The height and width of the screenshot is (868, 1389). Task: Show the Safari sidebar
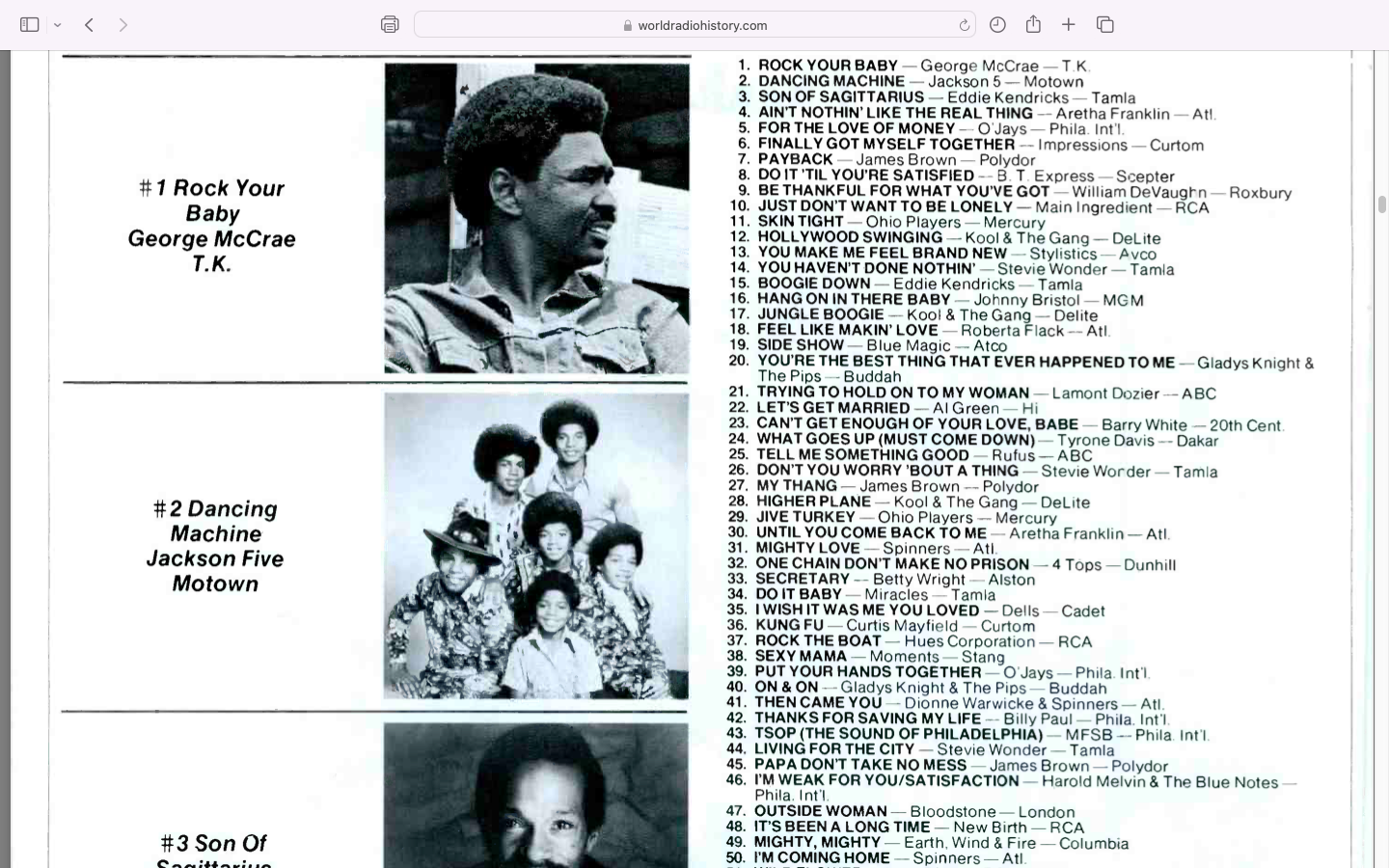30,25
